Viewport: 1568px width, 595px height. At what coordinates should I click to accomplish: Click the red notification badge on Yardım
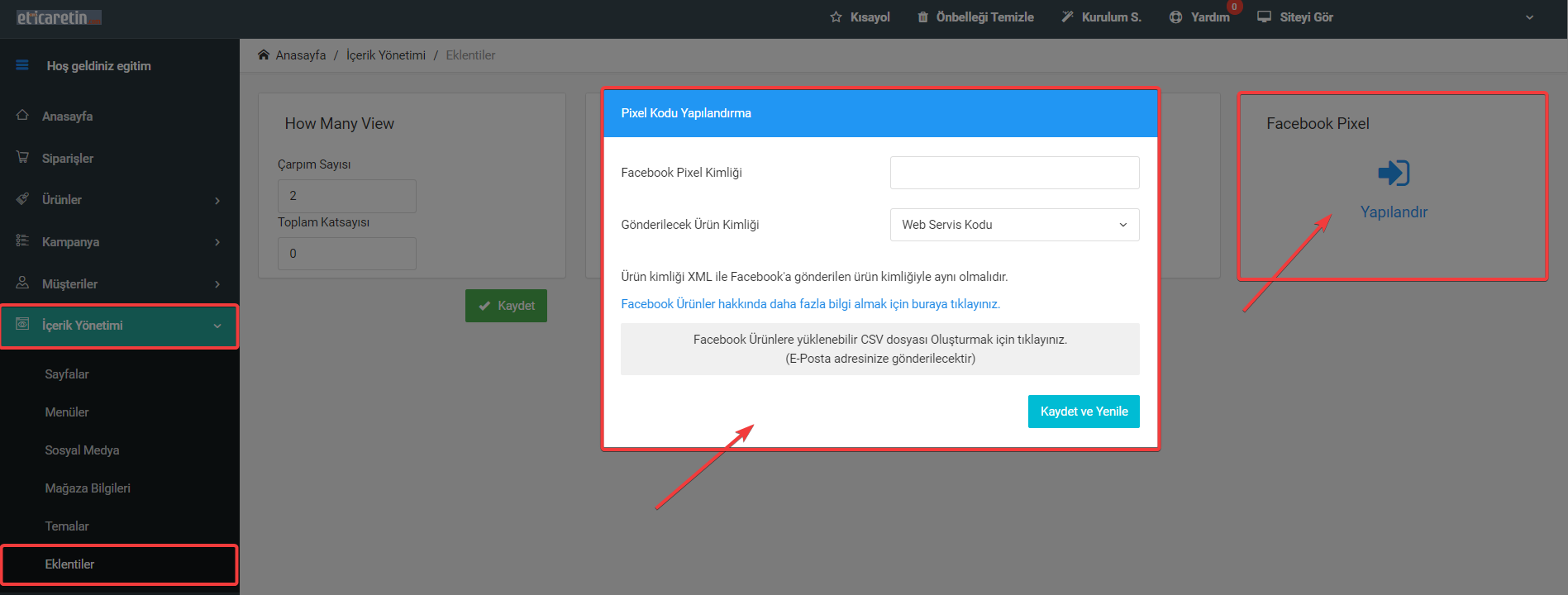(x=1234, y=7)
